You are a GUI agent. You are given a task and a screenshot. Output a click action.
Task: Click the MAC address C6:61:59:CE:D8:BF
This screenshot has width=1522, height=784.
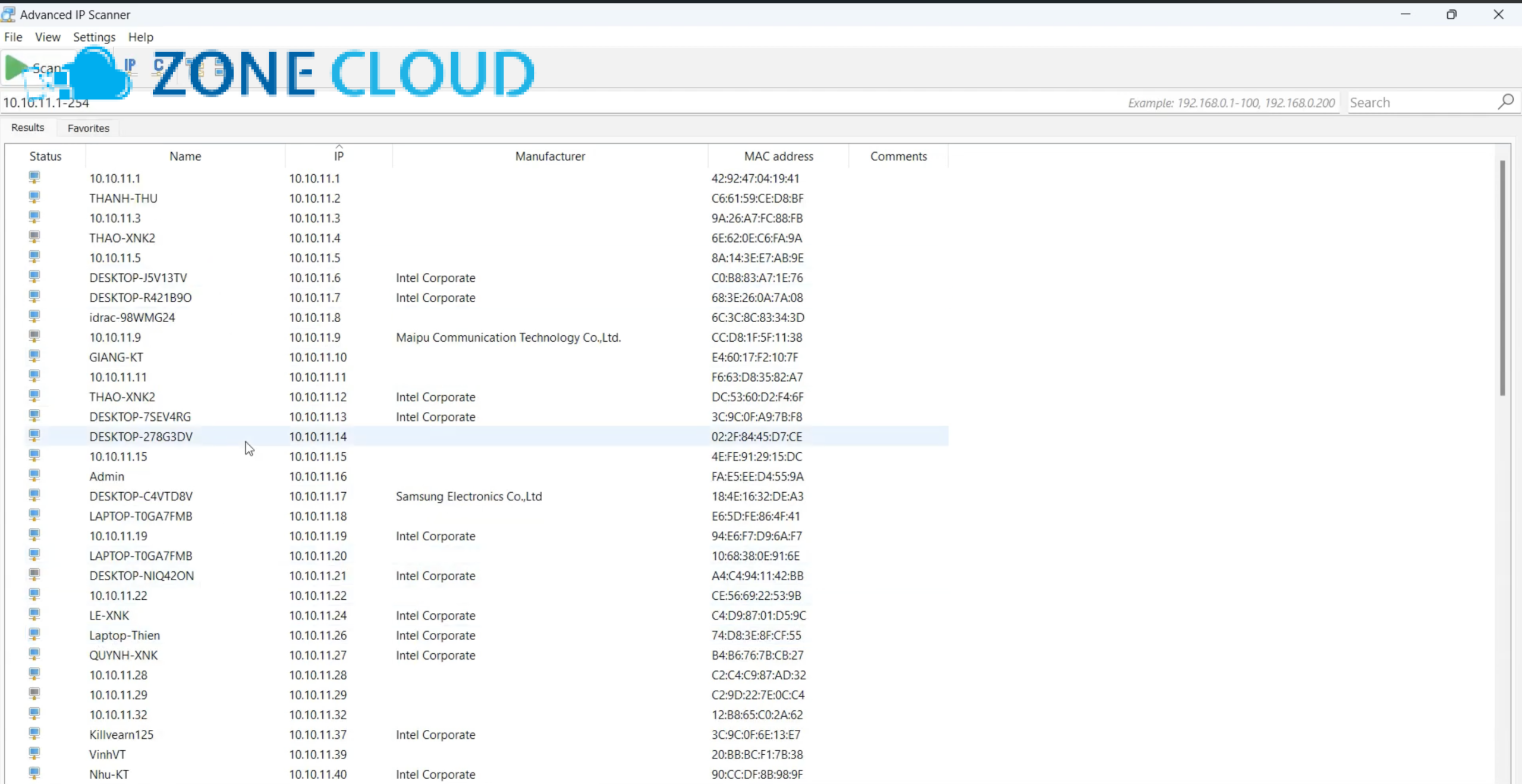coord(757,199)
